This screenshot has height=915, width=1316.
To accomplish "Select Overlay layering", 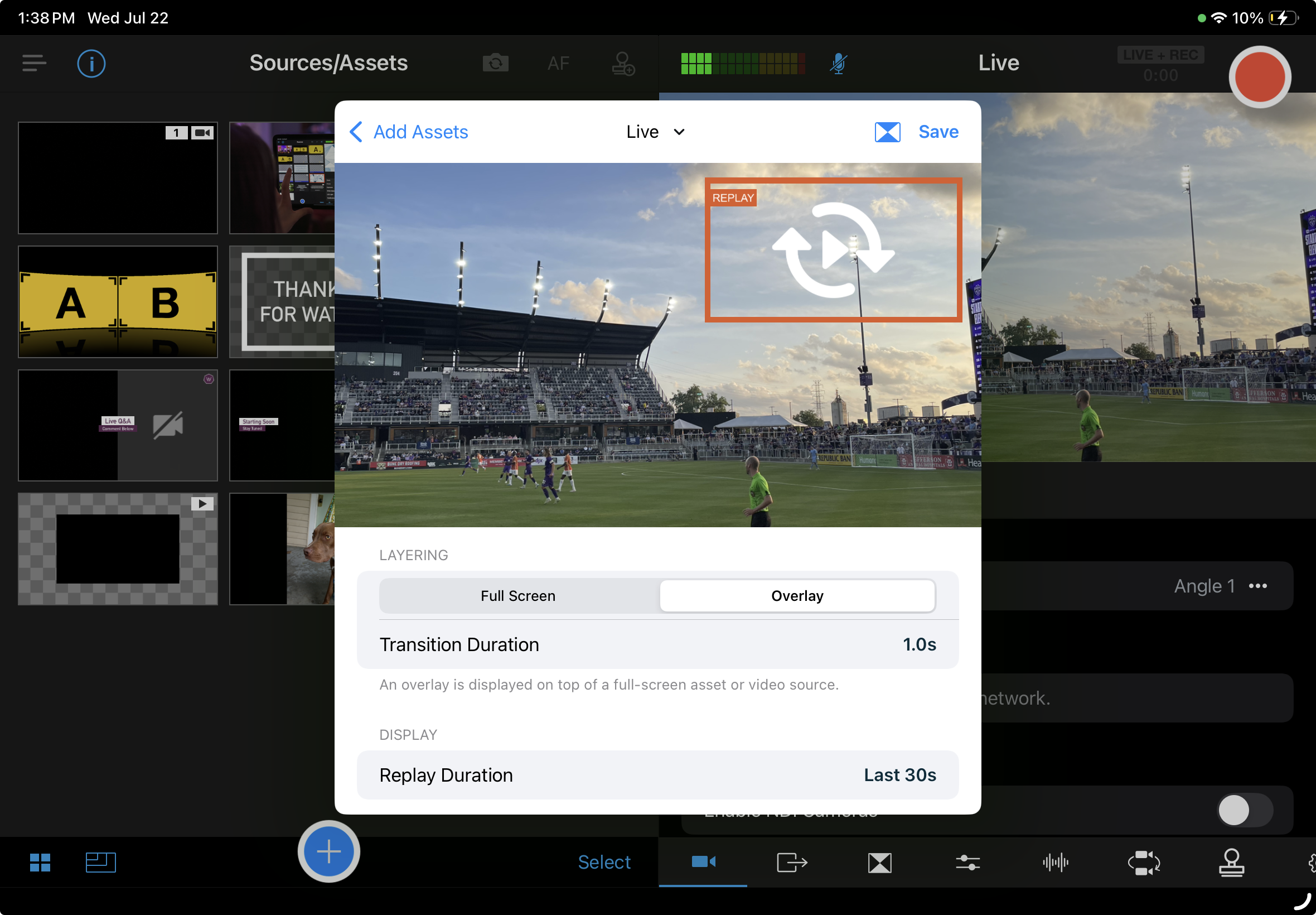I will 797,596.
